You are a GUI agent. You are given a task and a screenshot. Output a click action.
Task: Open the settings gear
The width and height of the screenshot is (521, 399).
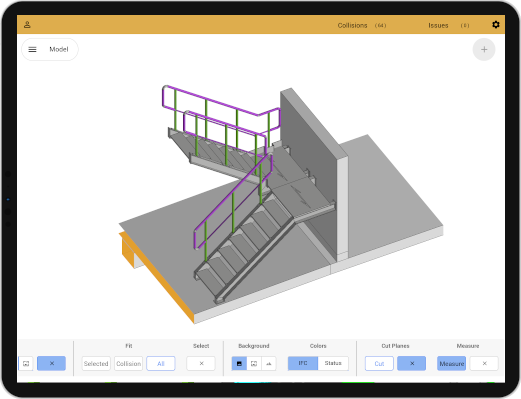[x=496, y=25]
